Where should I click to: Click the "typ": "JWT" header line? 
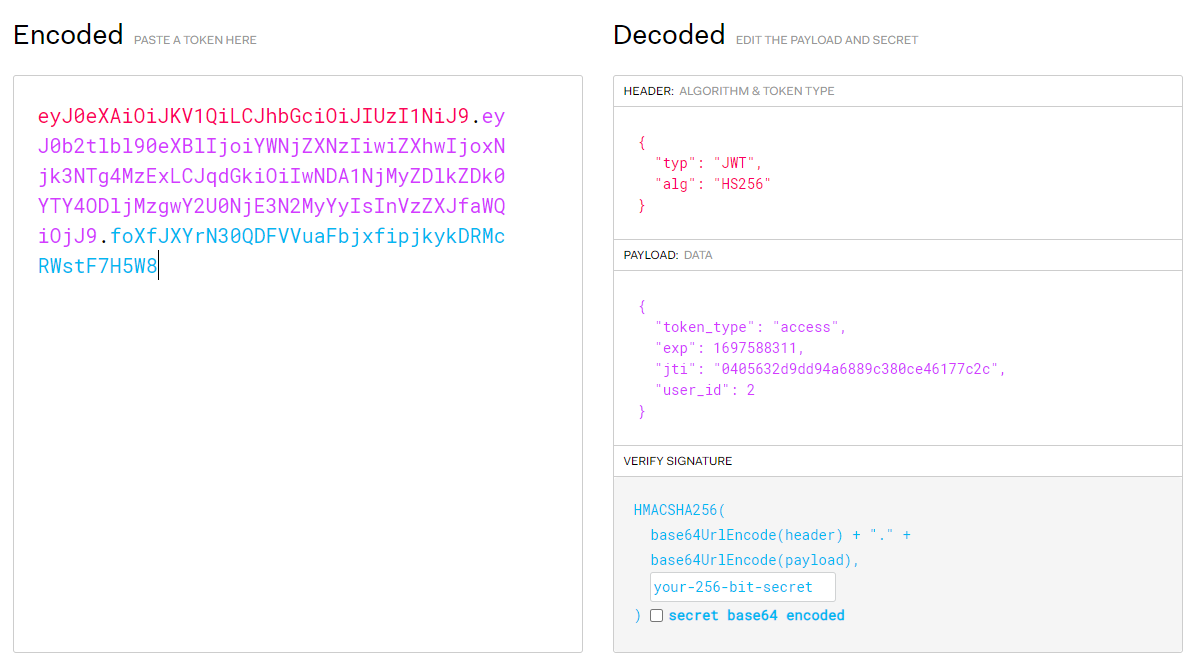pos(709,162)
